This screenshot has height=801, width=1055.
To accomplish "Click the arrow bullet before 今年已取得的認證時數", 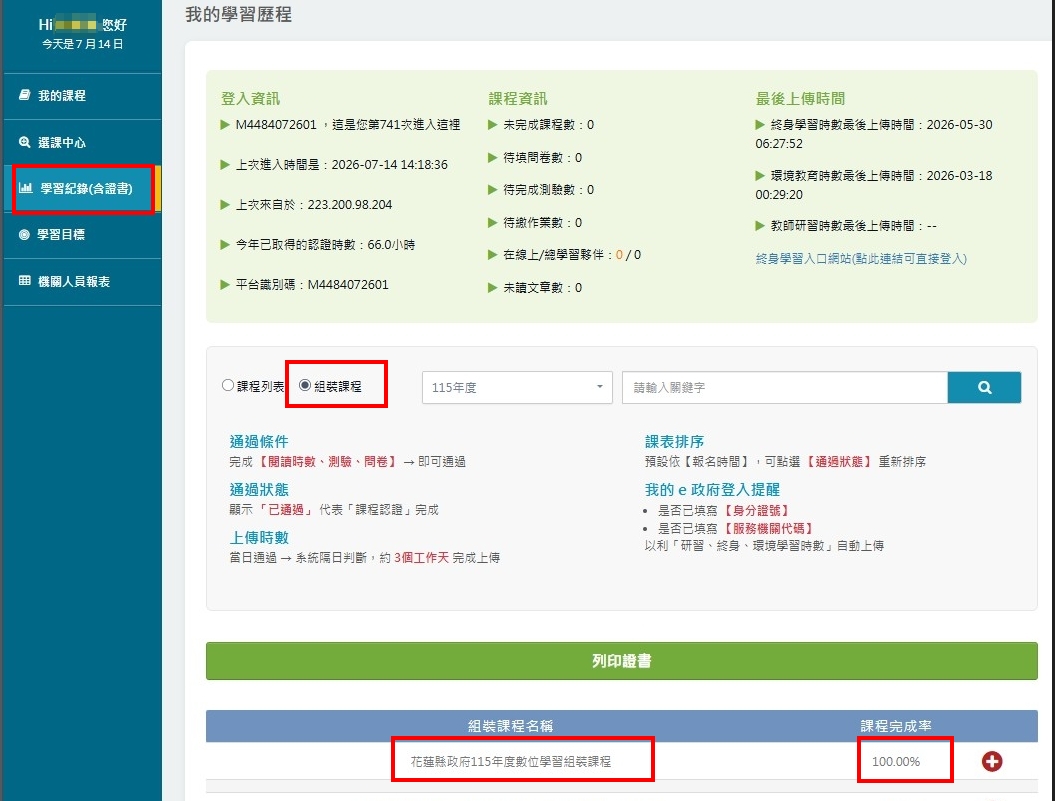I will (x=225, y=245).
